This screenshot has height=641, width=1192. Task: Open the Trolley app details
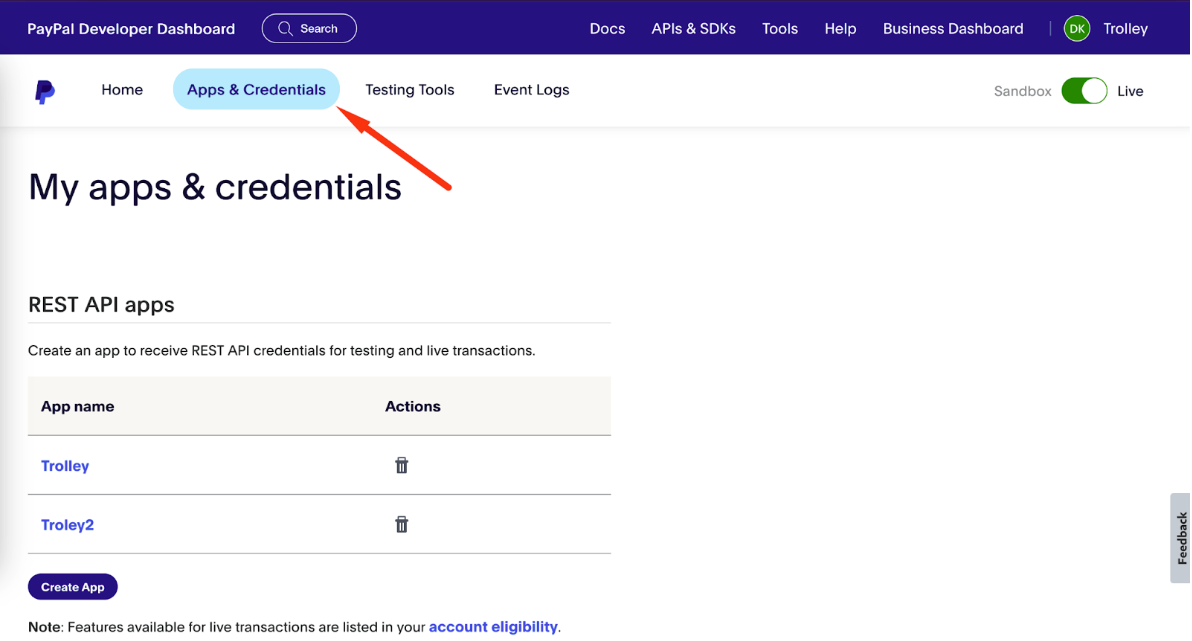65,465
